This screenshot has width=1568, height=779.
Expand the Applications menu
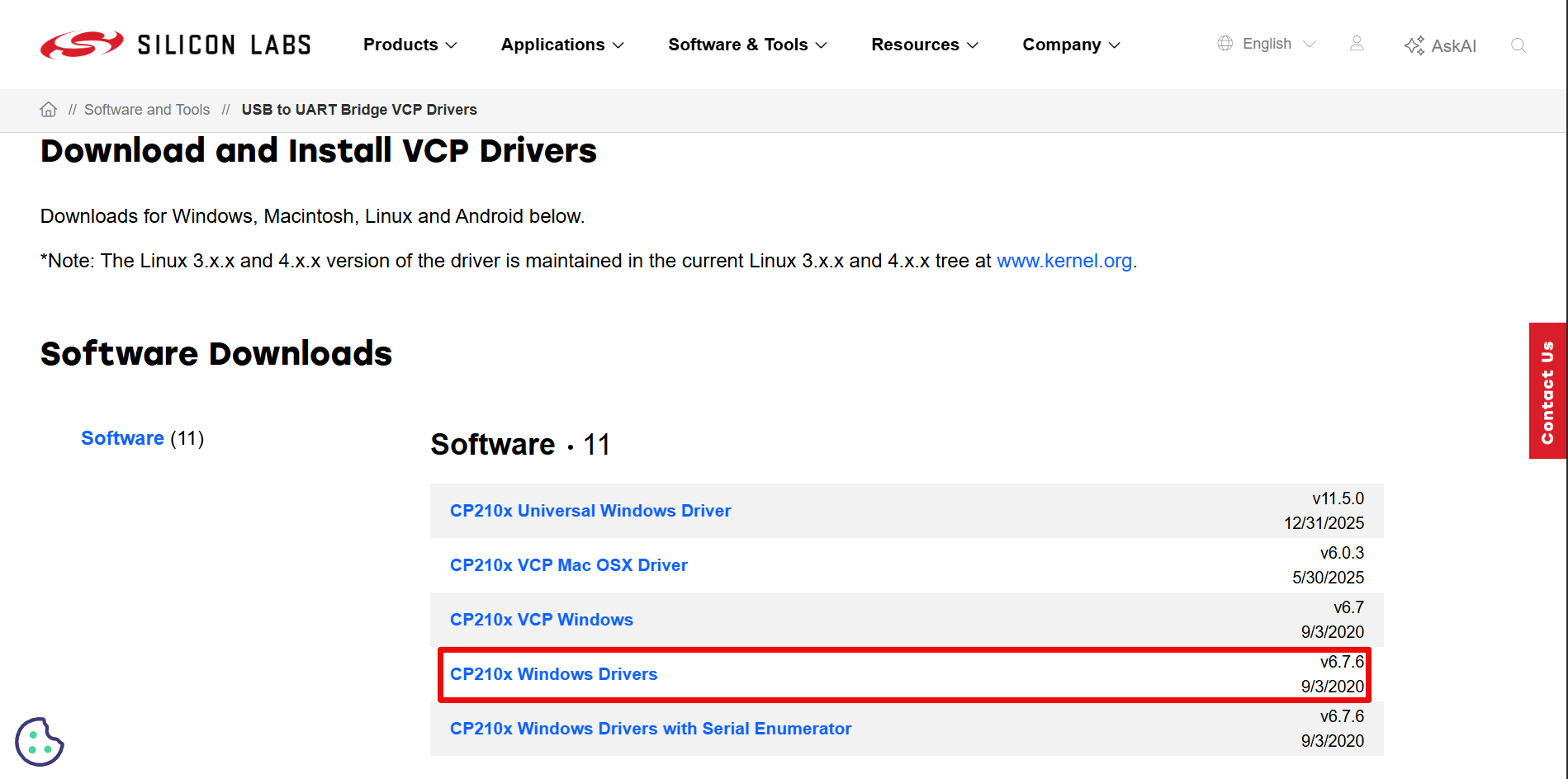click(561, 45)
